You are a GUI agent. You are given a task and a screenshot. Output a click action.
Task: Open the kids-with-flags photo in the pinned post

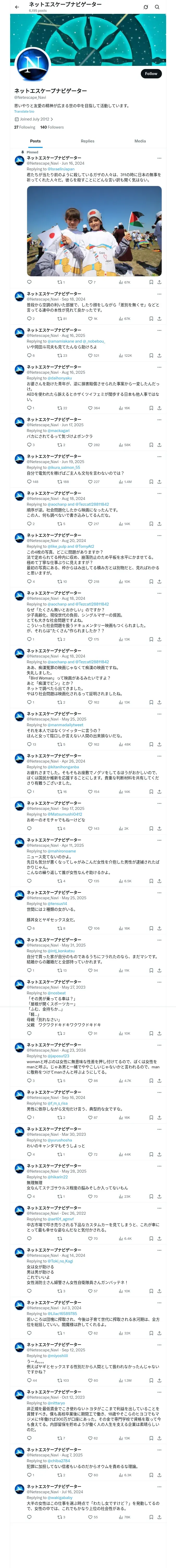pos(94,231)
